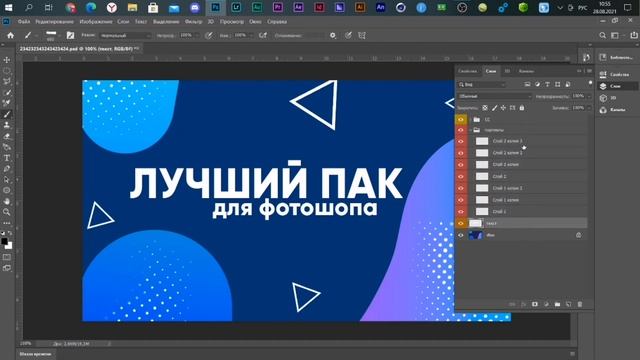The image size is (640, 360).
Task: Open the Библиотеки panel button
Action: tap(616, 58)
